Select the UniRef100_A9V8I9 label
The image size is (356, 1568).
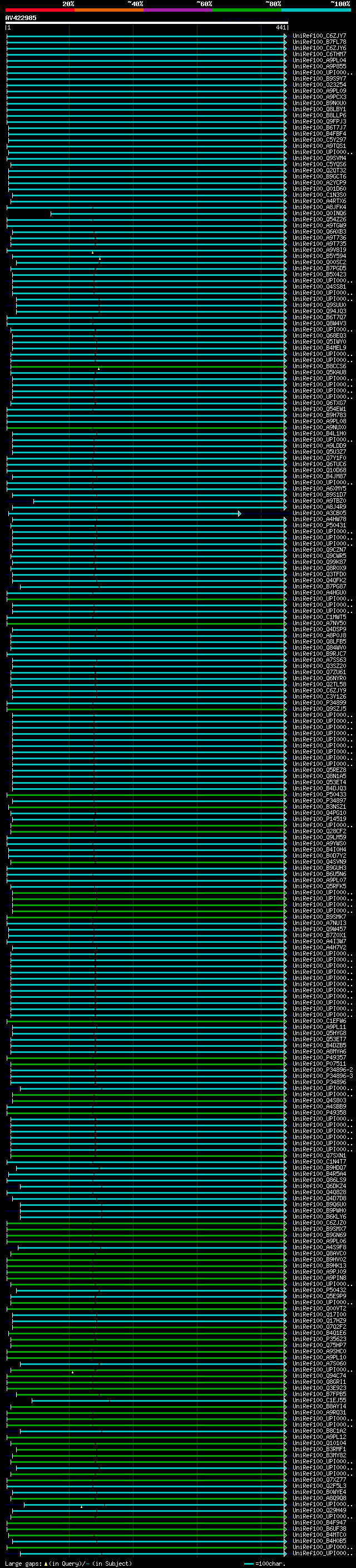point(319,250)
